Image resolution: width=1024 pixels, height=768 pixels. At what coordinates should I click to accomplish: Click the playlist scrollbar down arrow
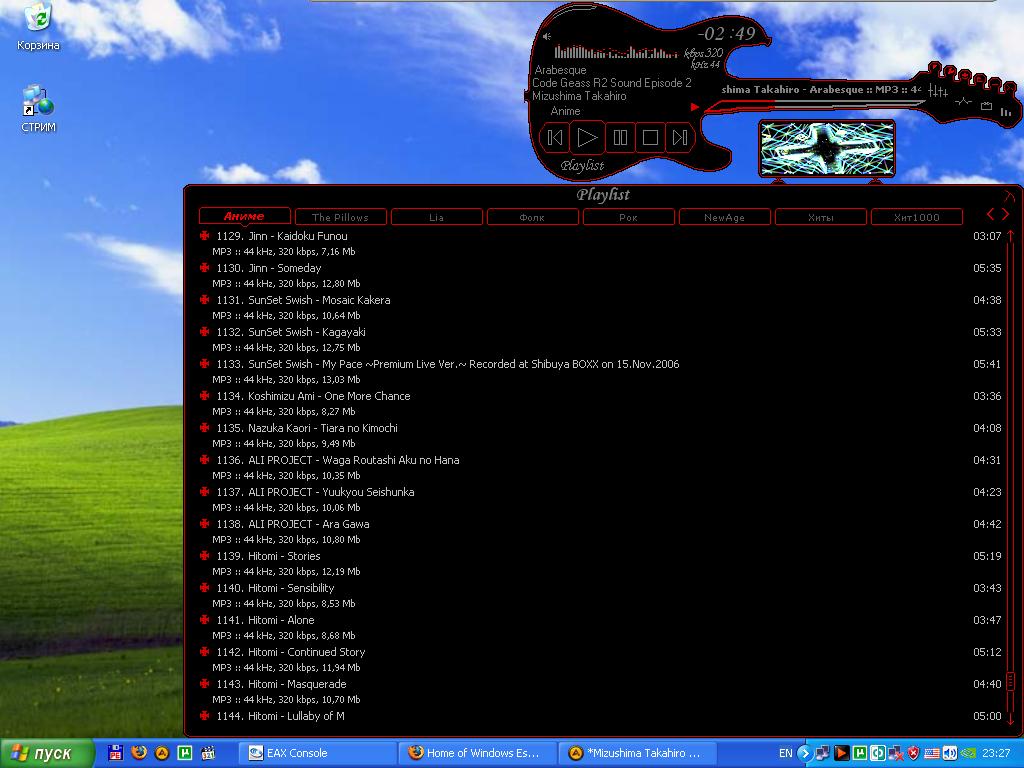(x=1011, y=718)
